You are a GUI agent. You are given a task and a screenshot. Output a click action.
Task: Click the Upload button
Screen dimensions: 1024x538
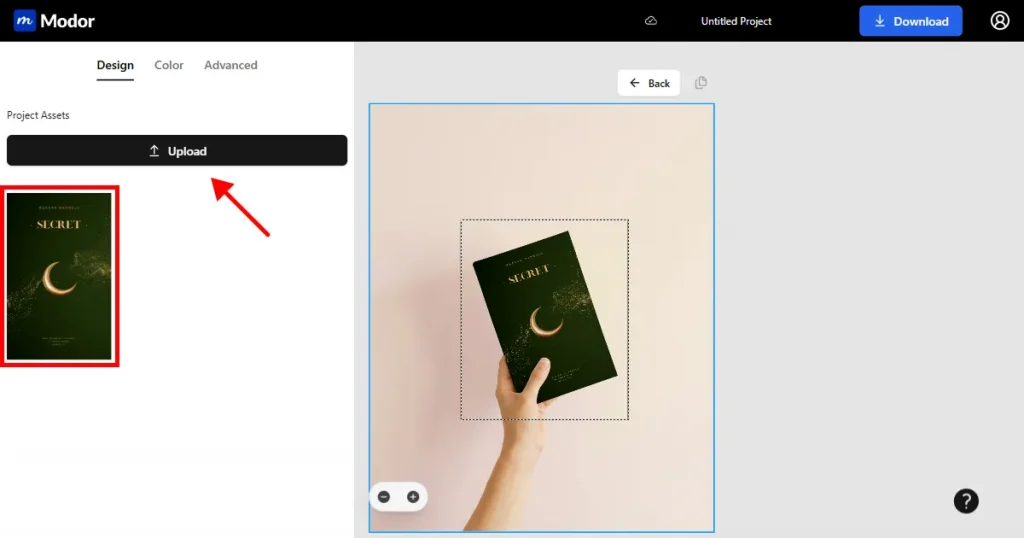[177, 151]
